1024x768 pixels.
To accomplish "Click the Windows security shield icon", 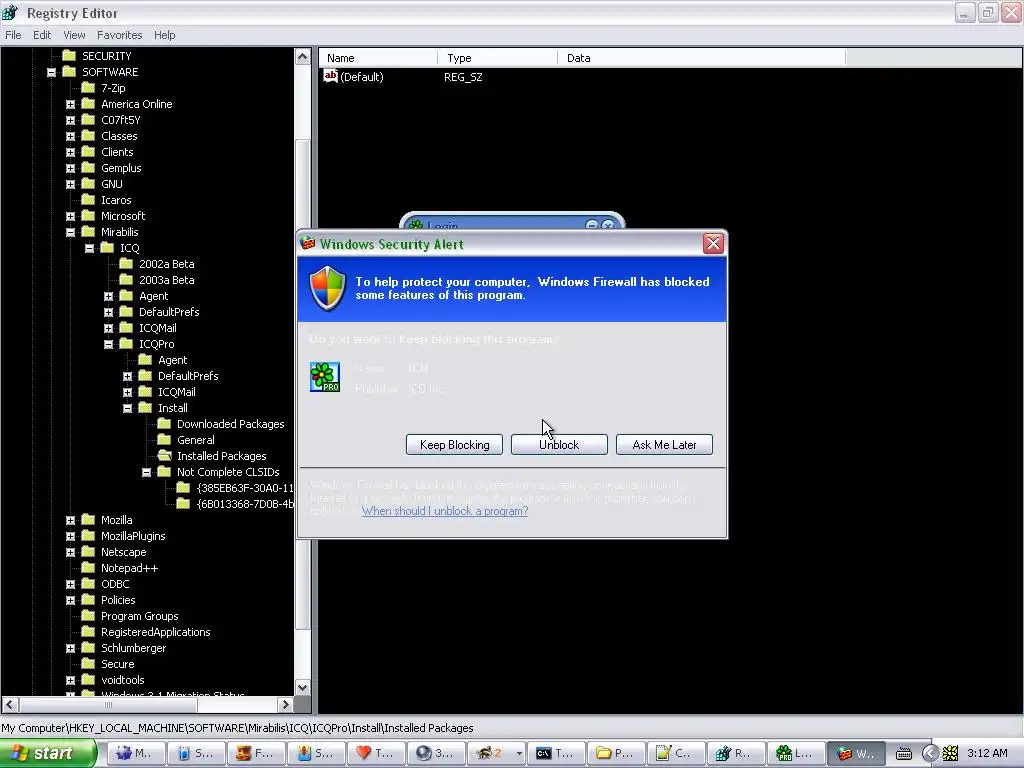I will (327, 288).
